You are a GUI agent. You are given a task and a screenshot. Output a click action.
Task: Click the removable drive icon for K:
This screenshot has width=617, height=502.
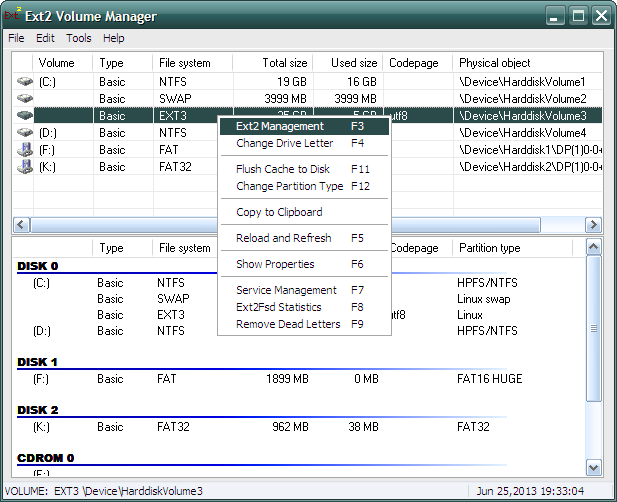[25, 167]
